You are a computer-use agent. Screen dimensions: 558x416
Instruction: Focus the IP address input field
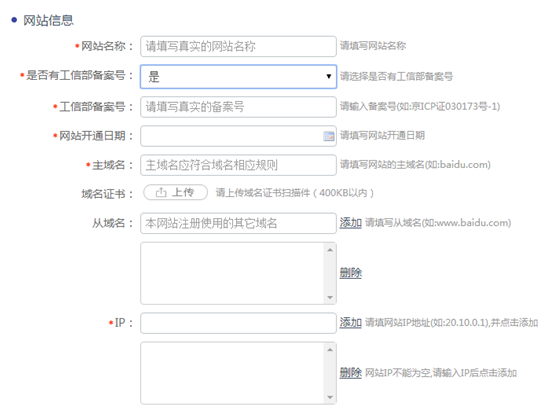(238, 323)
